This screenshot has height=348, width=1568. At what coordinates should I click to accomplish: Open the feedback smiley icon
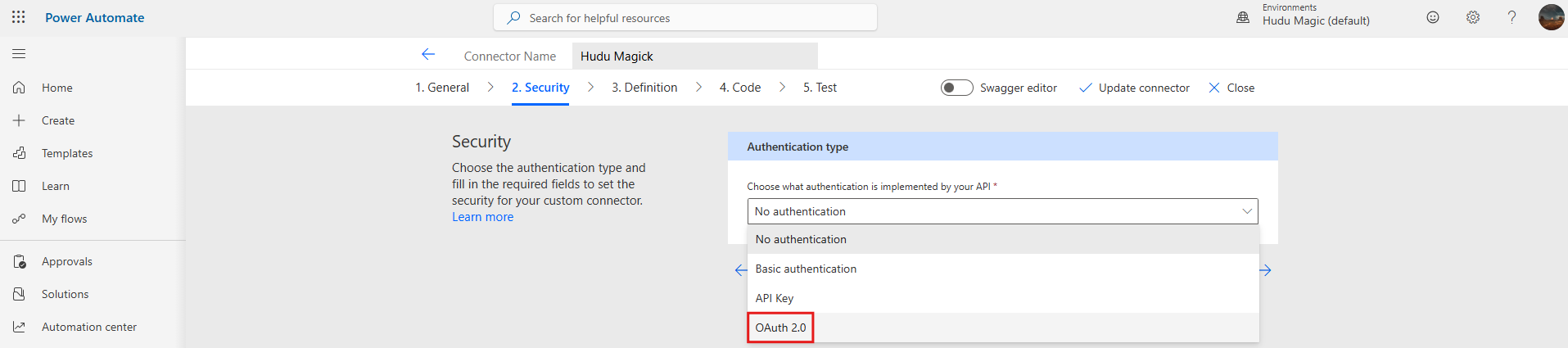pos(1433,17)
